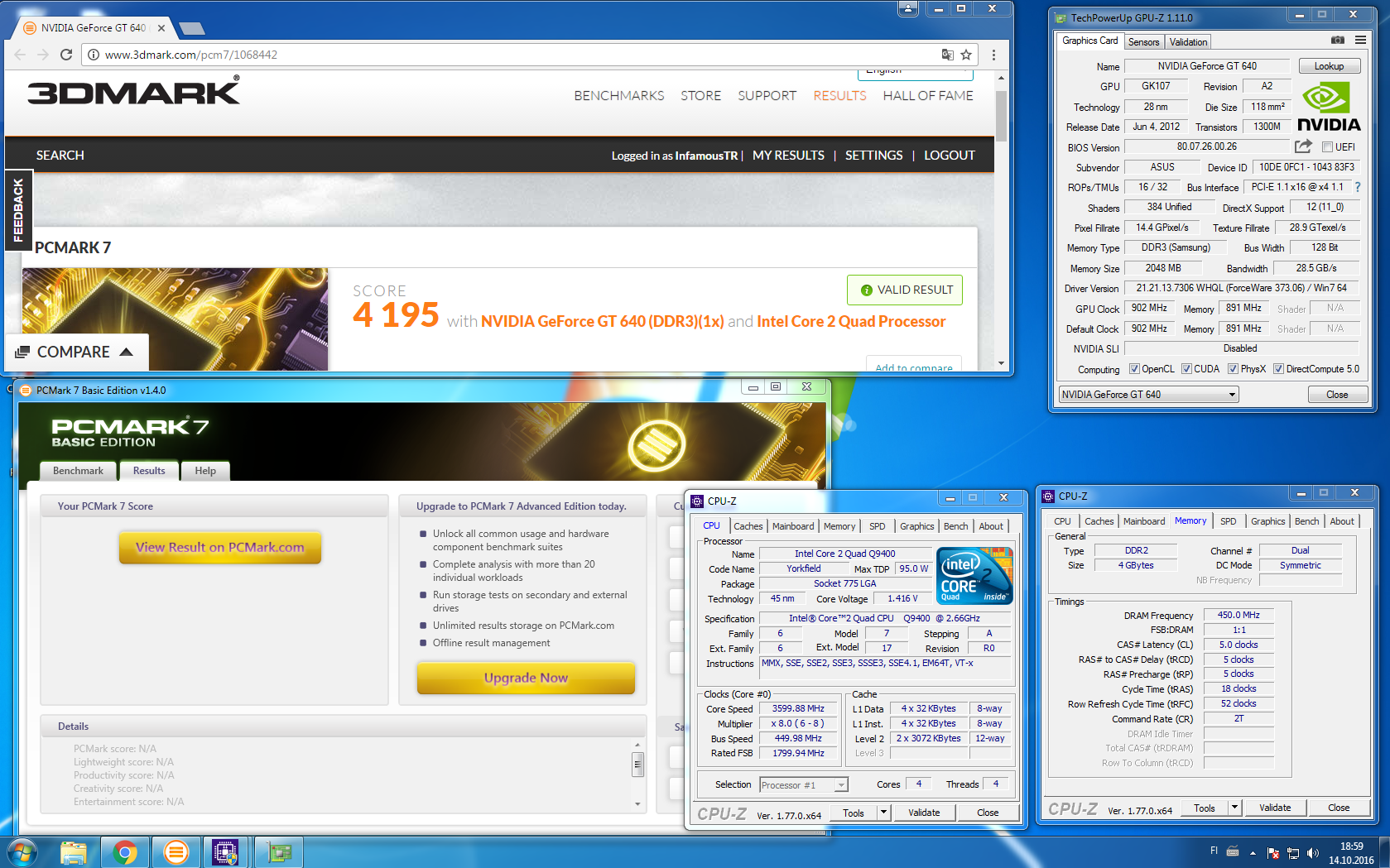Screen dimensions: 1390x868
Task: Open the SPD tab in the CPU-Z Memory window
Action: [x=1228, y=521]
